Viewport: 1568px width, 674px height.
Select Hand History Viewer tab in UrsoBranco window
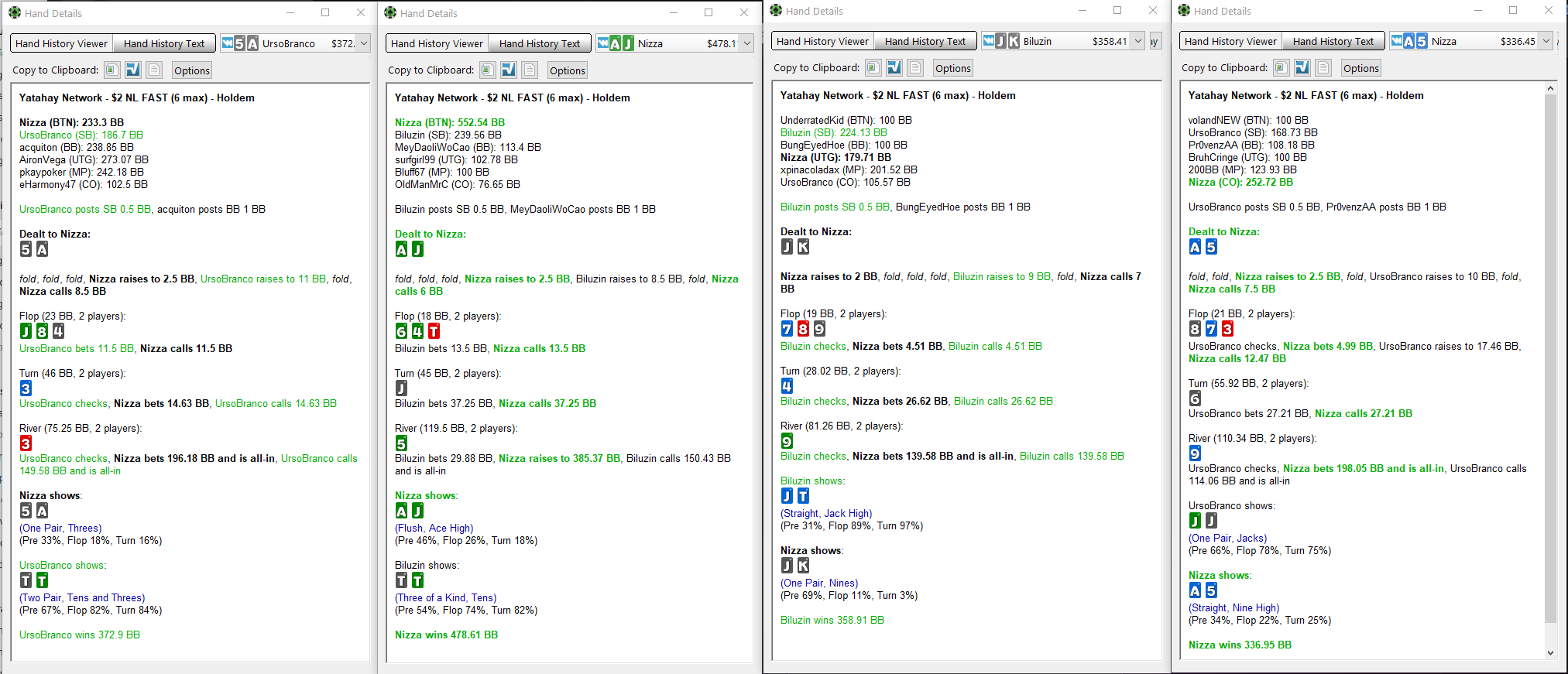pos(61,43)
